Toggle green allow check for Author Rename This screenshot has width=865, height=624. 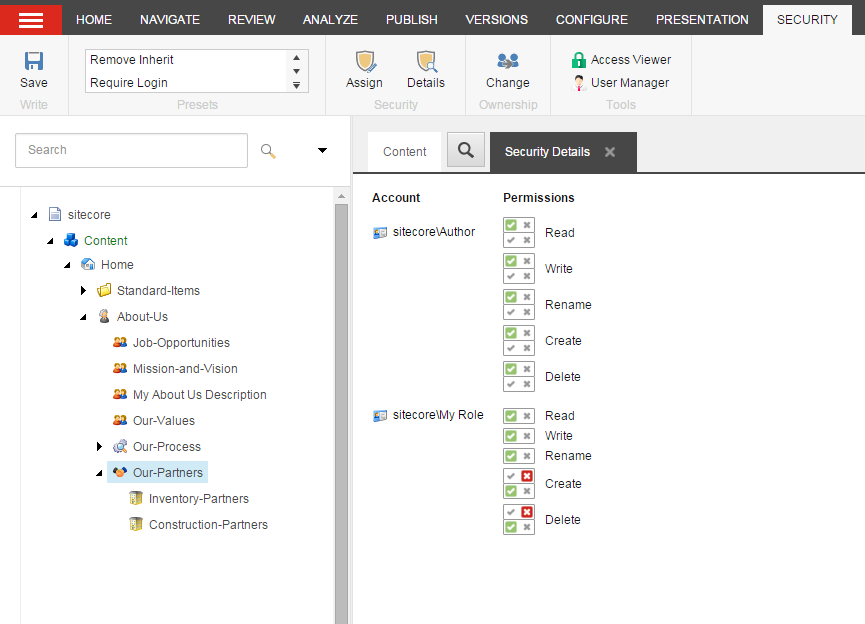[511, 296]
